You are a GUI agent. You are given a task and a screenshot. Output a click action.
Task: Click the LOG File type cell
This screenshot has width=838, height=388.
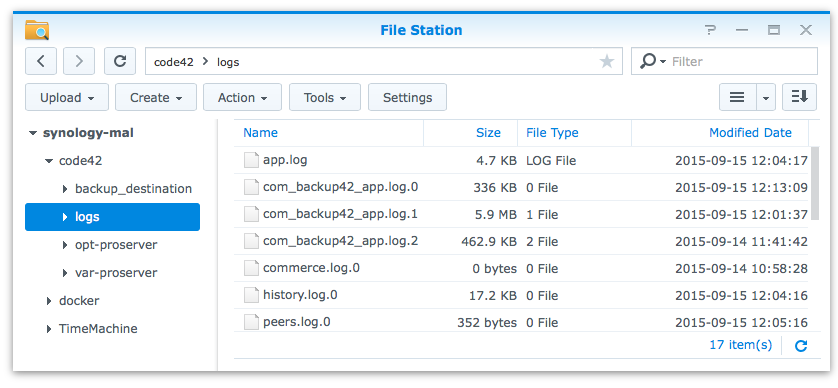point(551,160)
